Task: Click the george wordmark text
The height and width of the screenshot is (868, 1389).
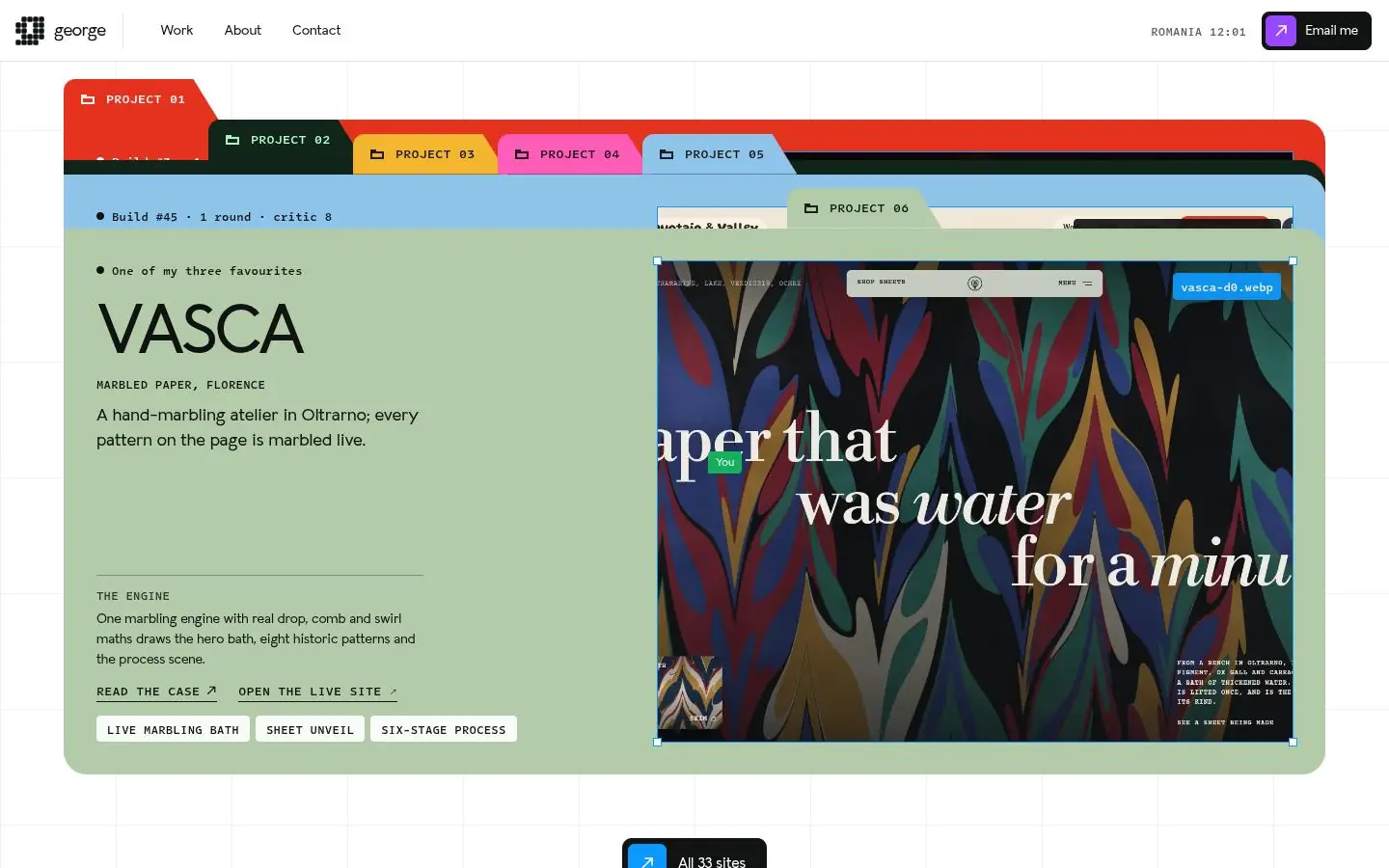Action: pos(80,31)
